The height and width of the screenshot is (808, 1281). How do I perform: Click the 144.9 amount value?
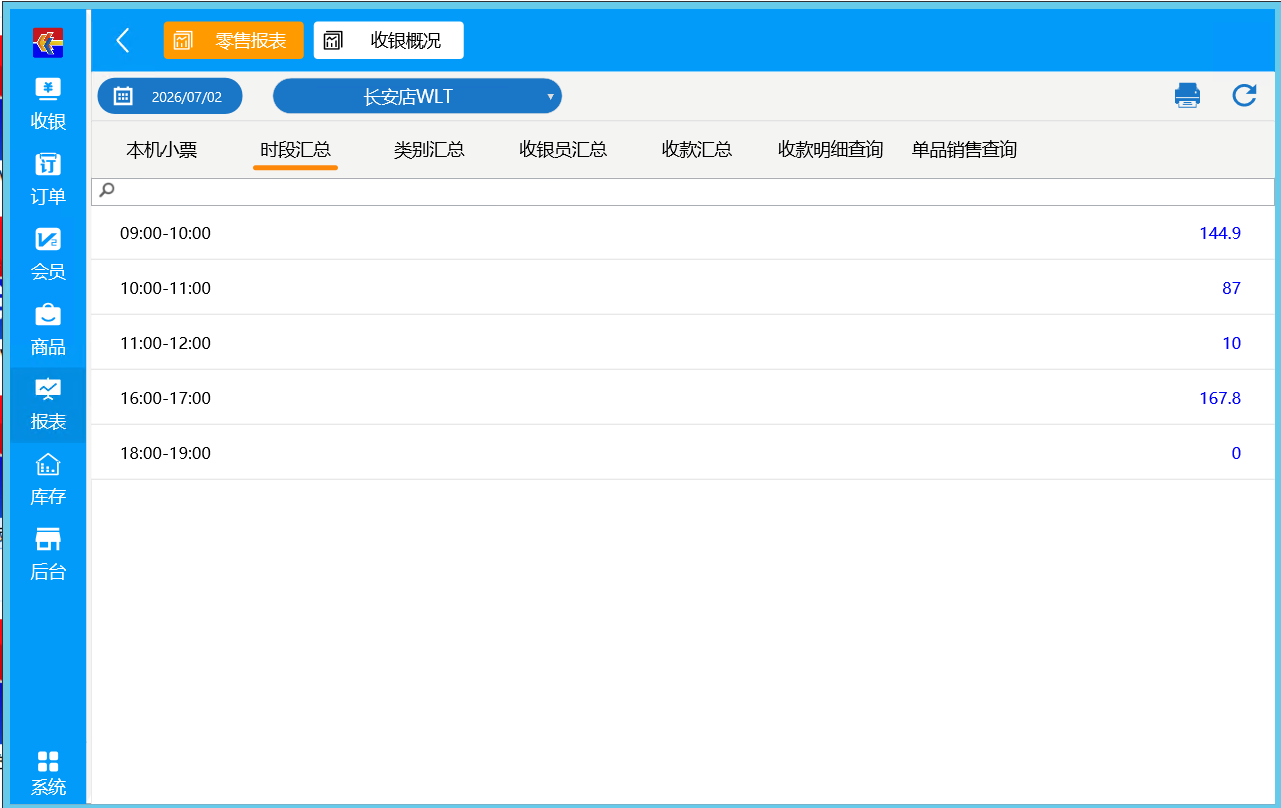point(1220,233)
